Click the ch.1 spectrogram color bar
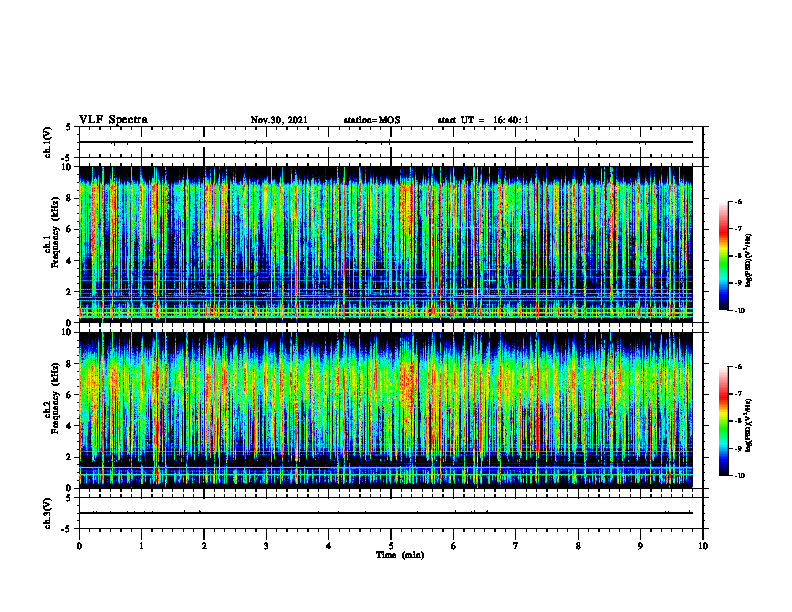Screen dimensions: 792x612 click(723, 256)
